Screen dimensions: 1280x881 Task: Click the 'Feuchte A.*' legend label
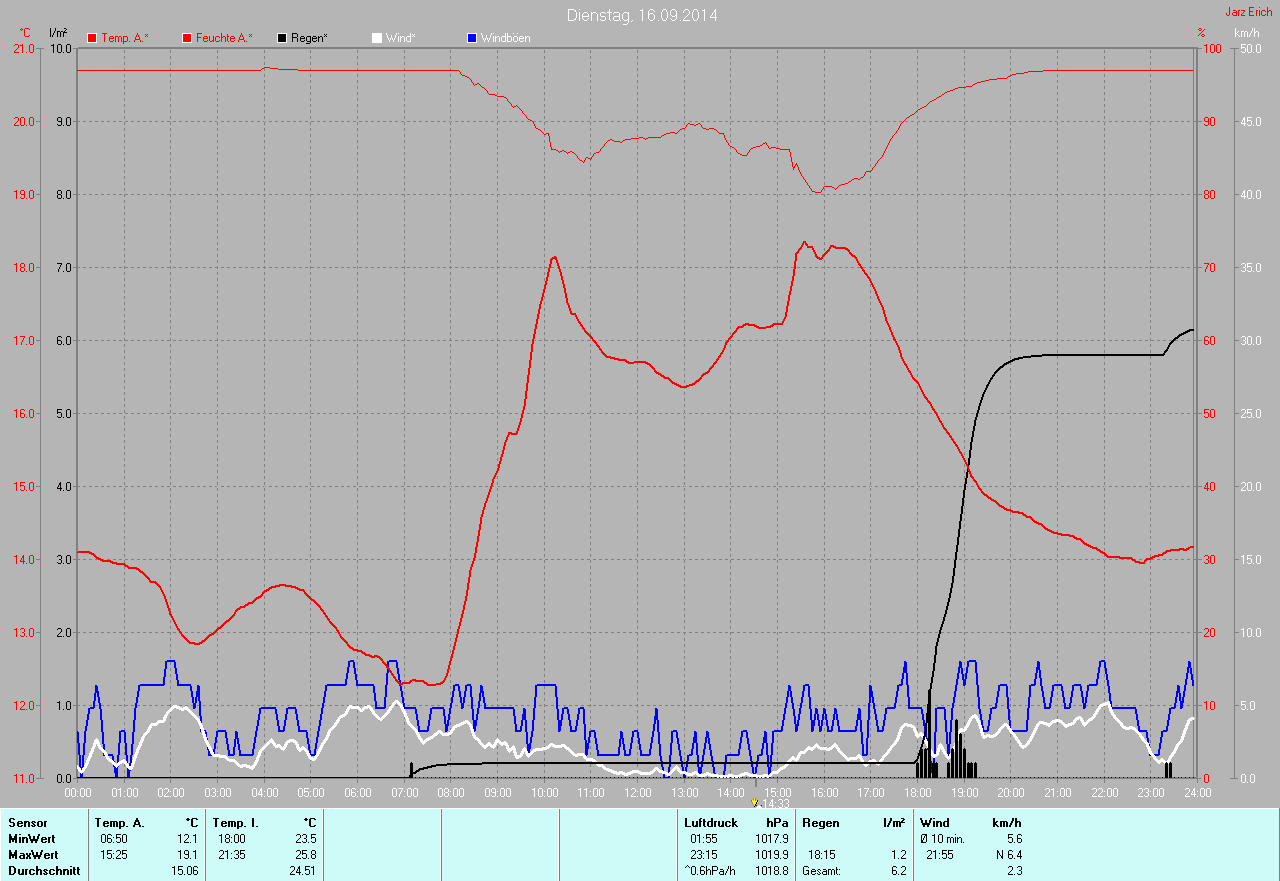click(224, 38)
